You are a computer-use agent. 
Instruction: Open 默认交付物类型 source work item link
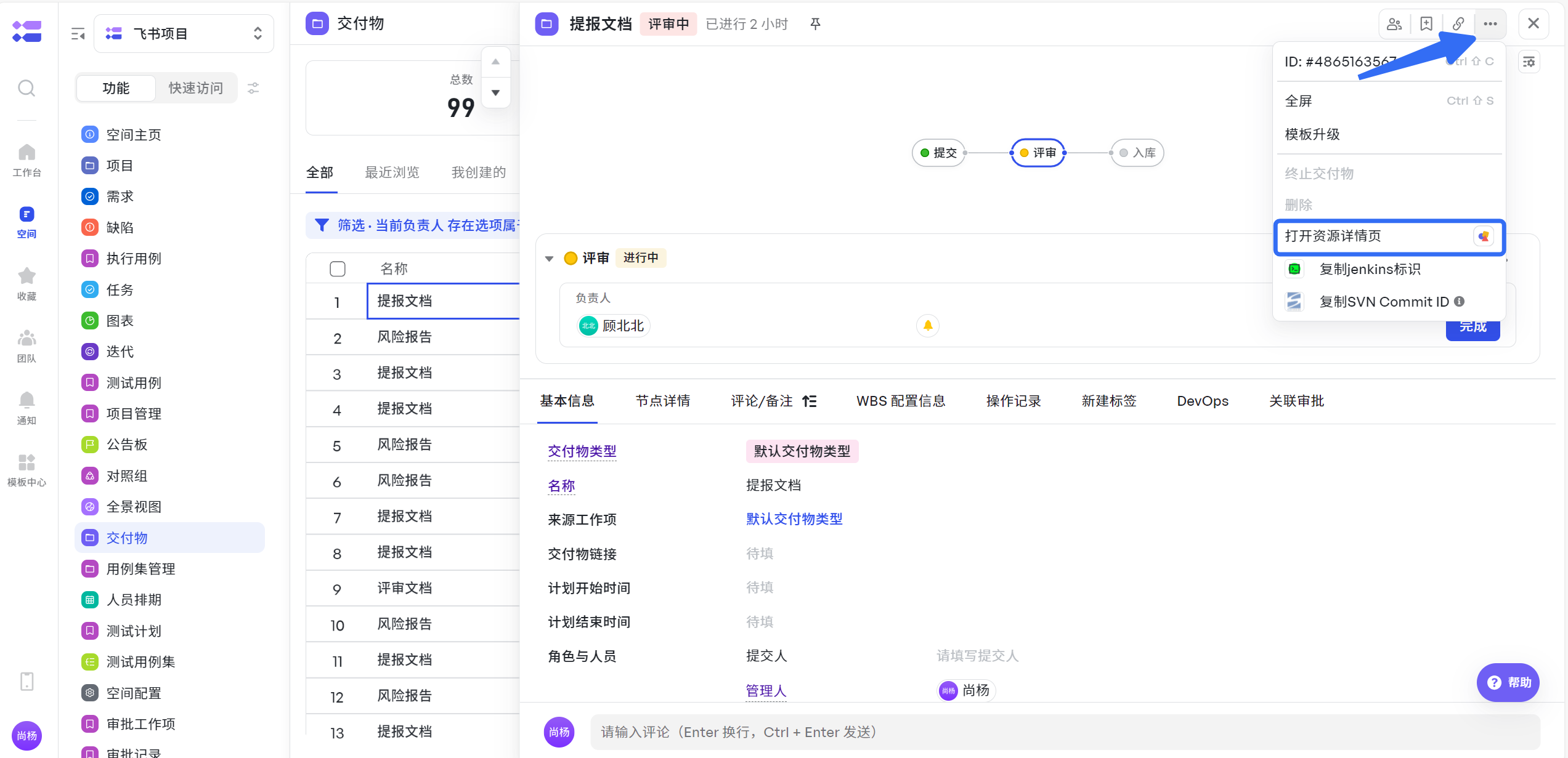point(794,519)
